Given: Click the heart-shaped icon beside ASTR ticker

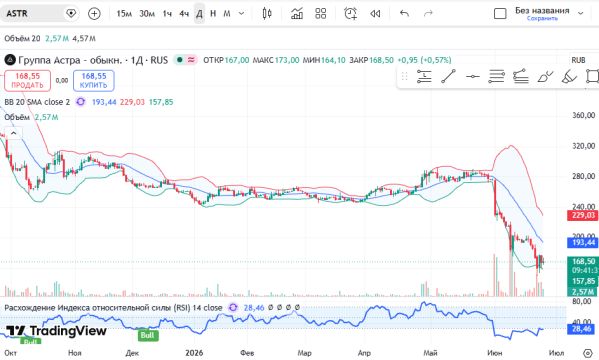Looking at the screenshot, I should 71,14.
